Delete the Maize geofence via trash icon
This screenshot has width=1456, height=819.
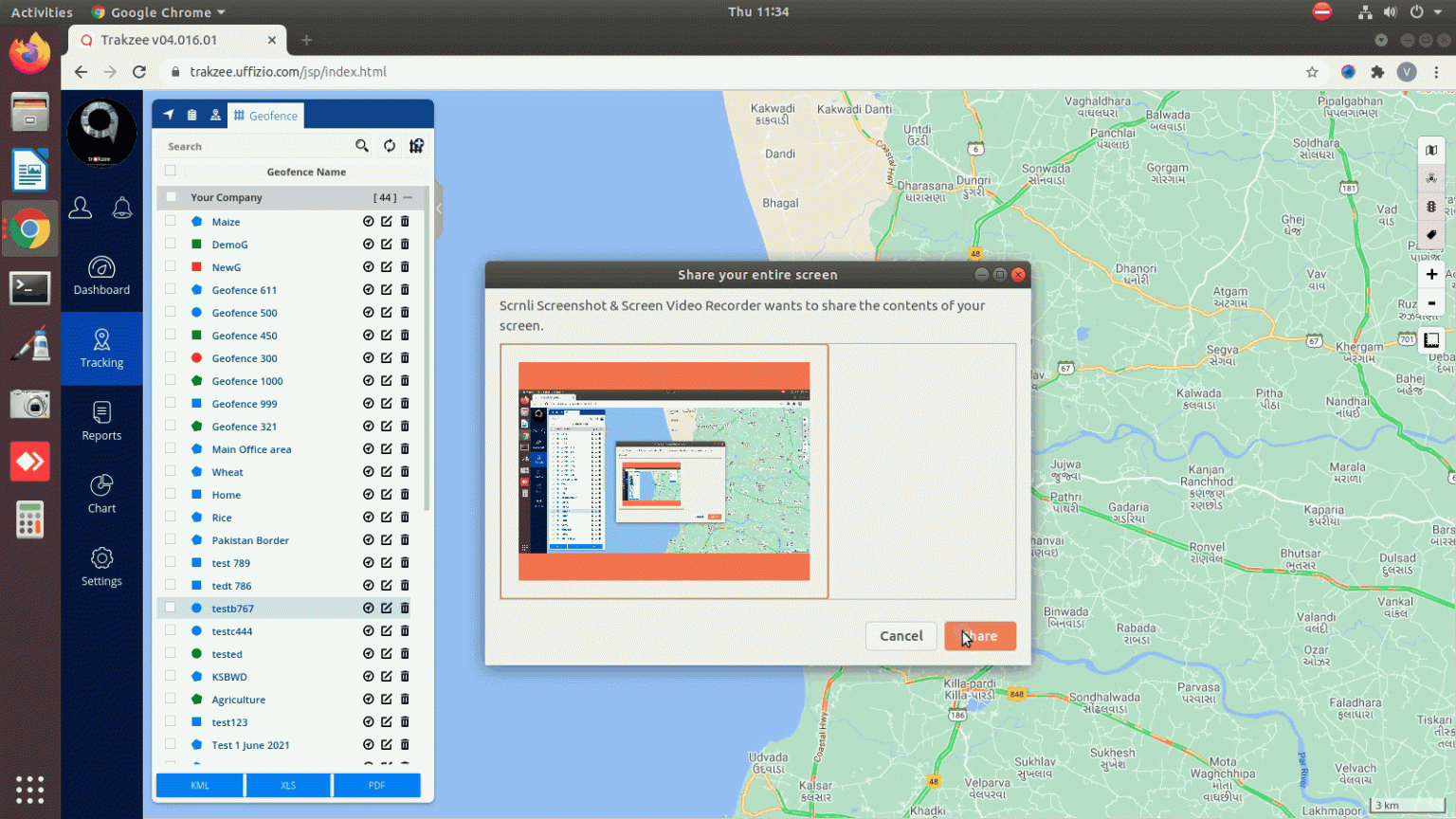[x=405, y=222]
